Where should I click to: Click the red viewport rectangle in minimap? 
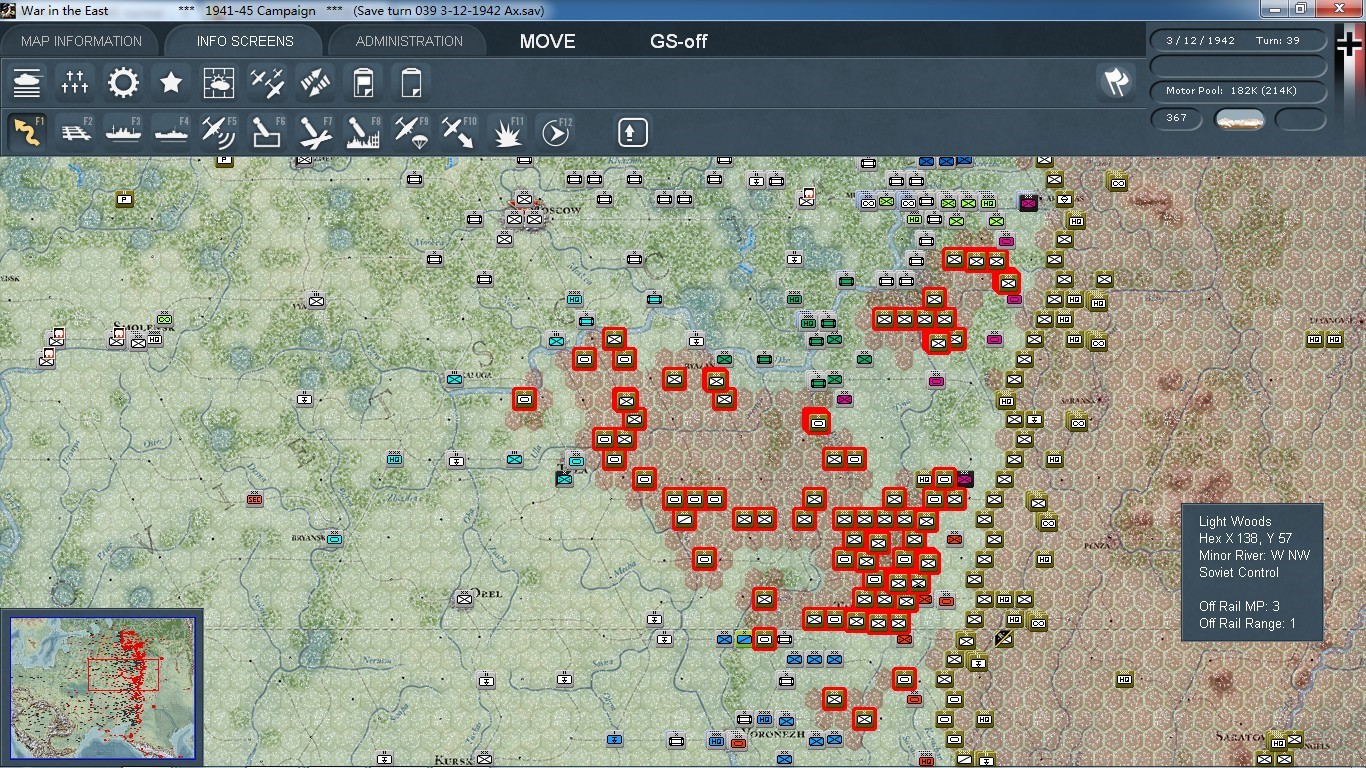coord(123,673)
